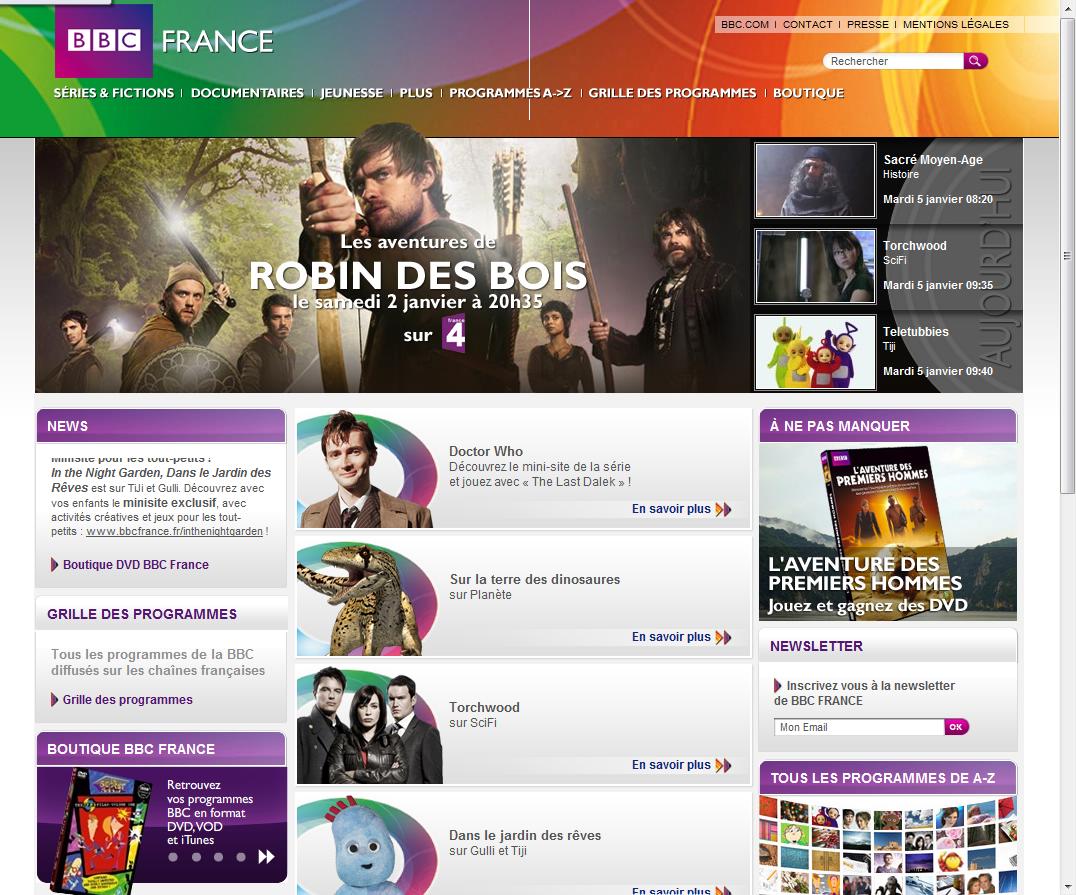Screen dimensions: 1076x895
Task: Select the fourth carousel dot in Boutique BBC France
Action: pyautogui.click(x=241, y=857)
